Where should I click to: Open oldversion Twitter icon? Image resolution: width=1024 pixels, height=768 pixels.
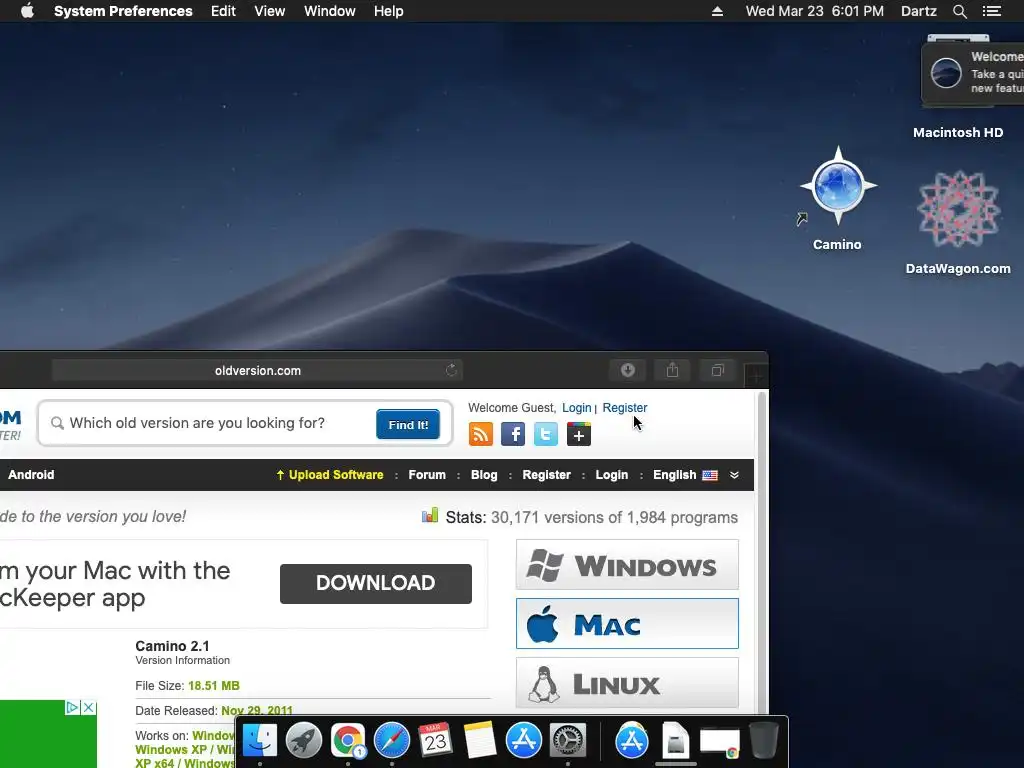545,434
